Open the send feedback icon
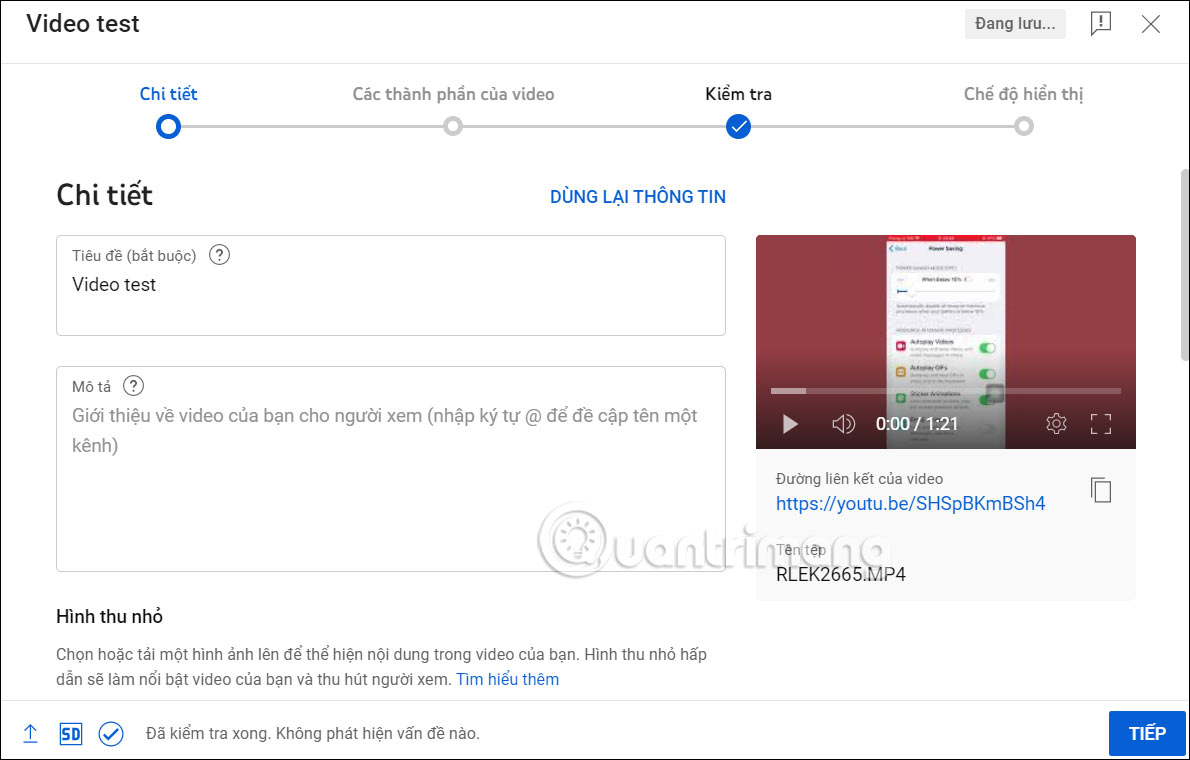The width and height of the screenshot is (1190, 760). tap(1100, 24)
